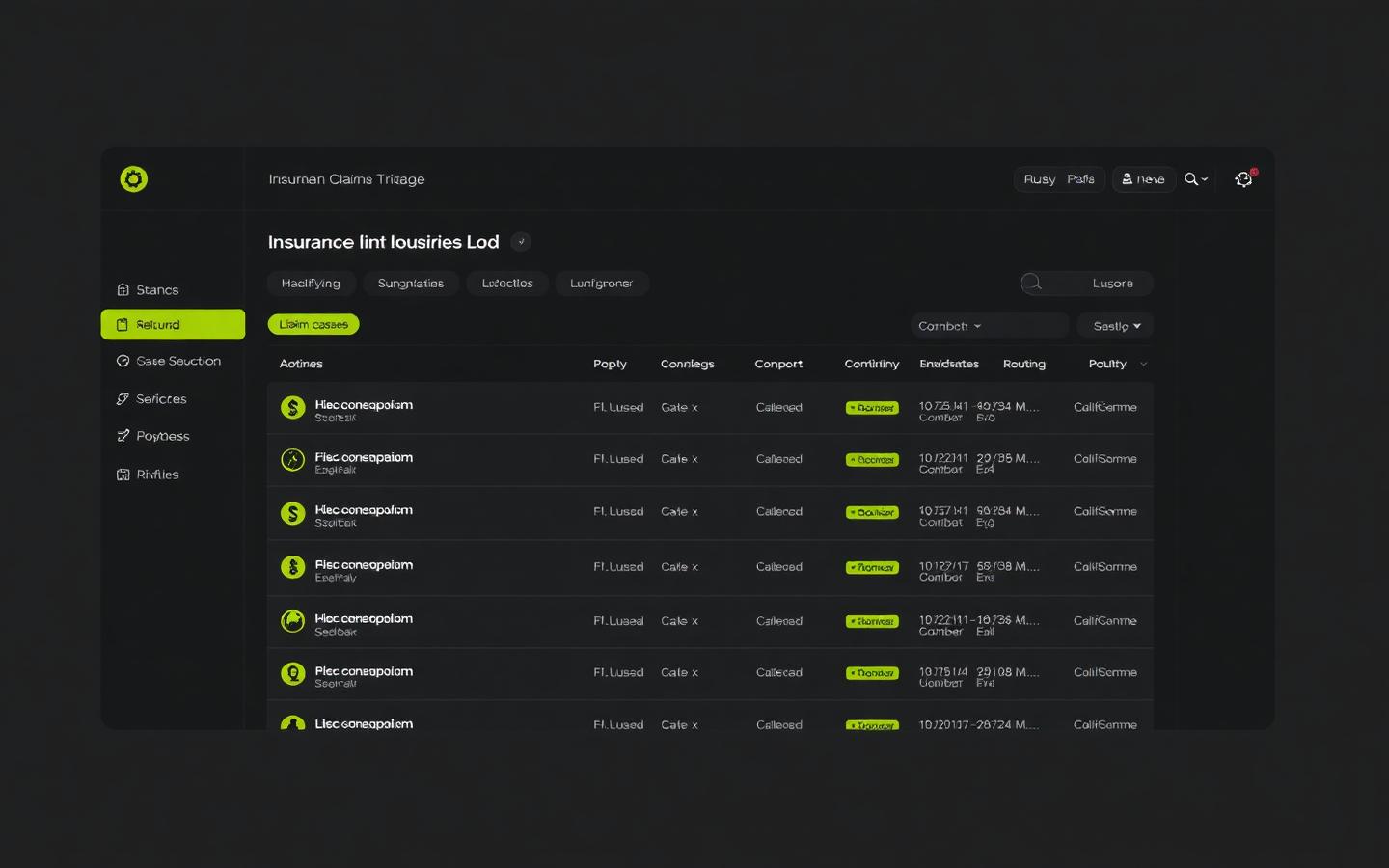Click magnifier icon inside Lusore search field
Screen dimensions: 1389x868
pyautogui.click(x=1032, y=283)
